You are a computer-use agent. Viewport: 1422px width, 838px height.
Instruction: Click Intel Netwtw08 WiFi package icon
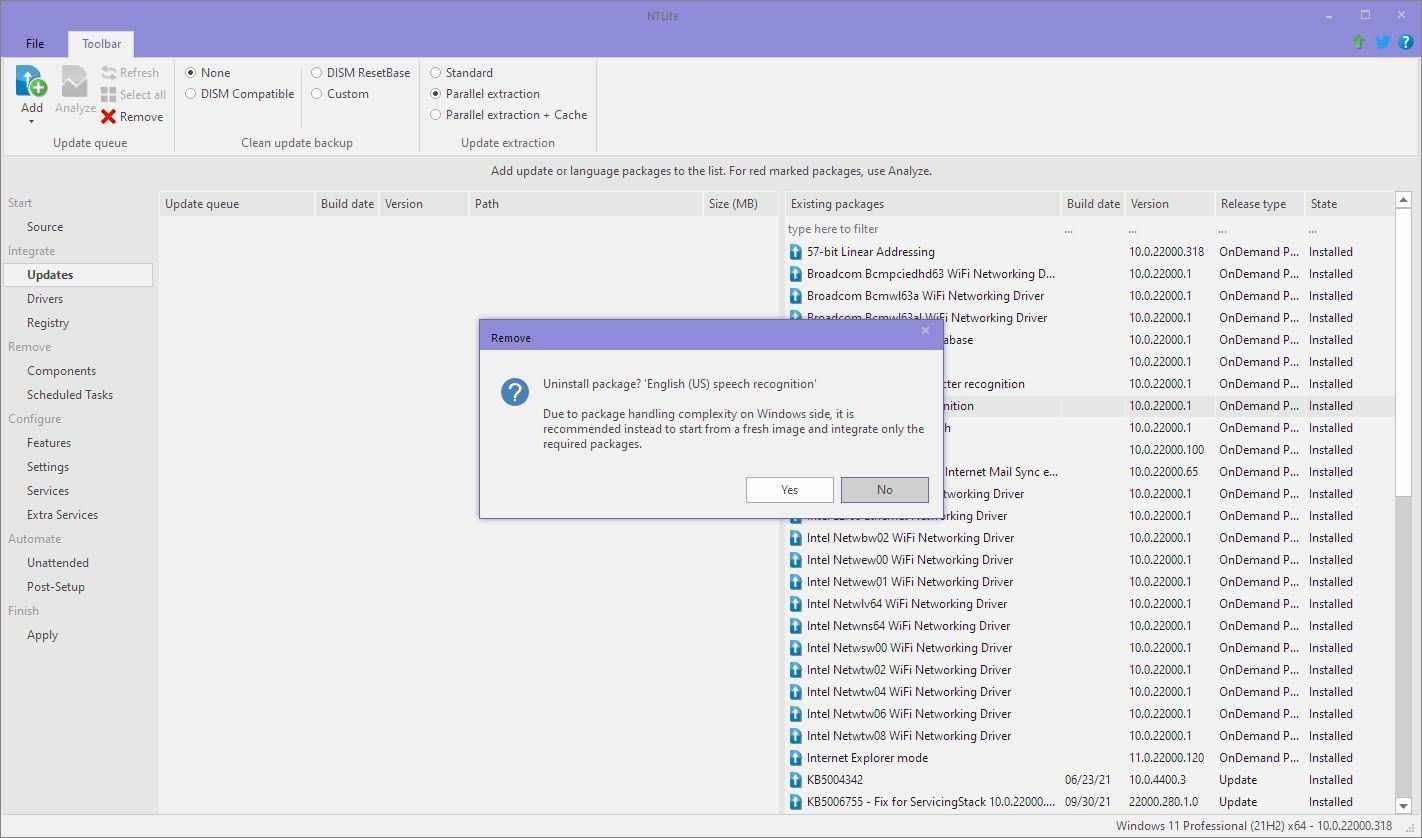click(796, 736)
